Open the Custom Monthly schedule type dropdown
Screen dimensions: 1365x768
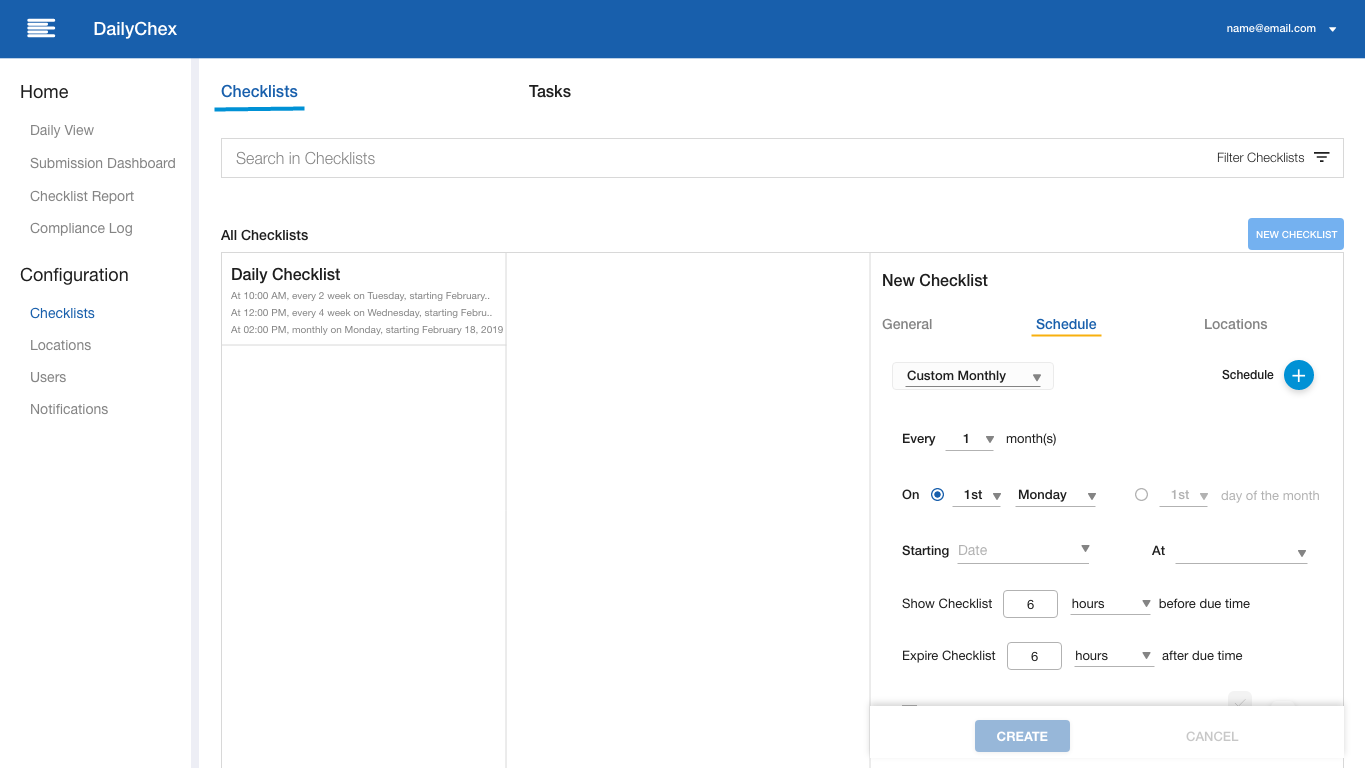(973, 376)
